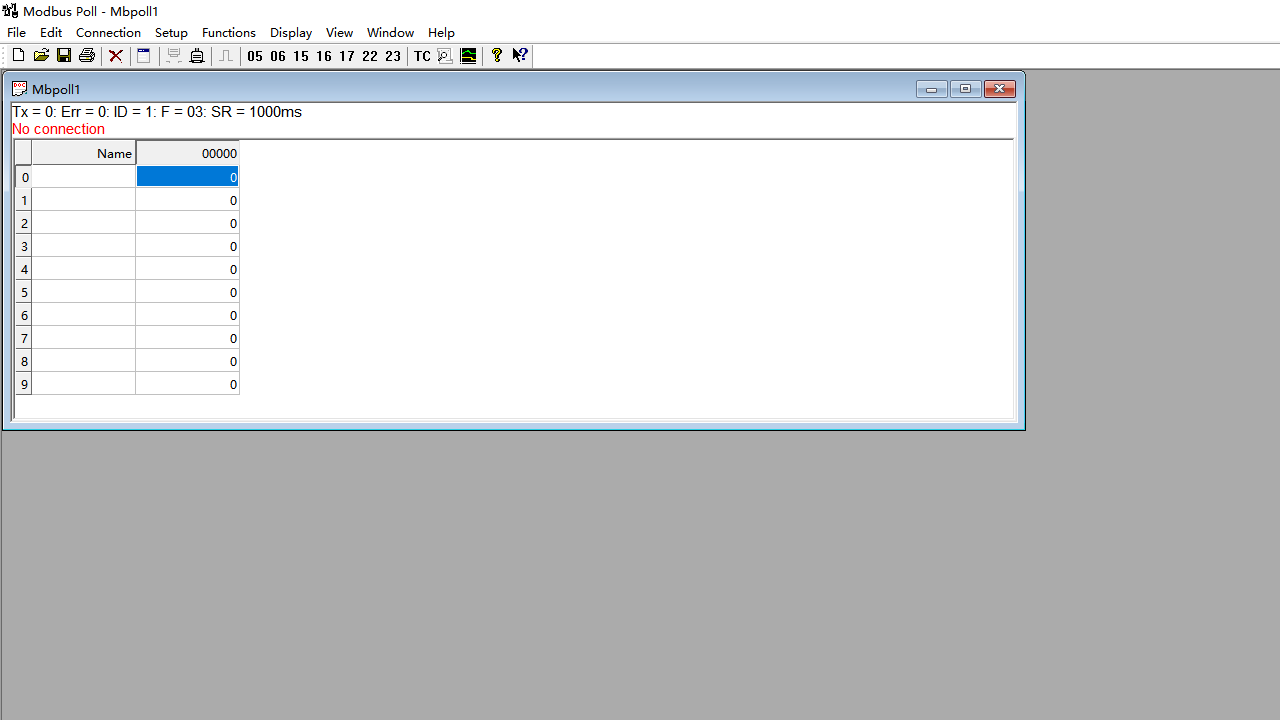Click the TC test center button

(422, 56)
